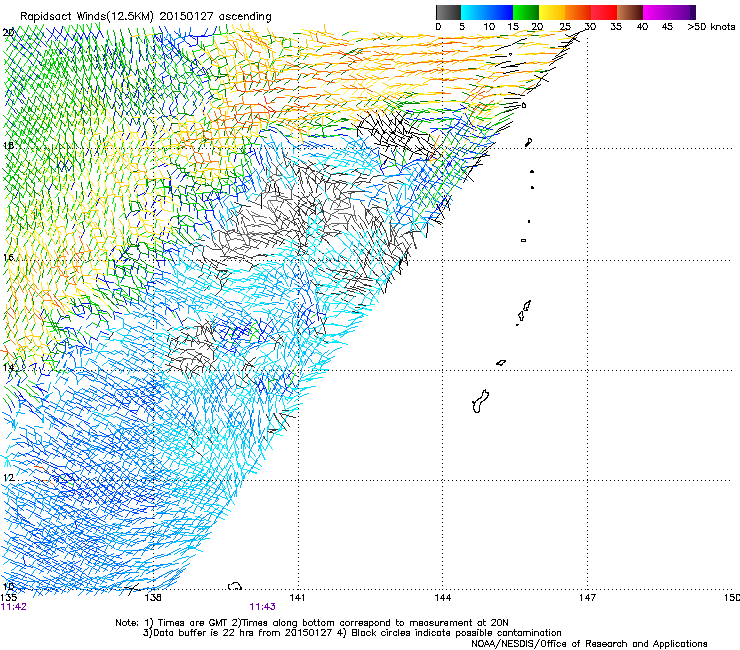
Task: Click the 'Rapidscat Winds(12.5KM) 20150127 ascending' title
Action: point(146,17)
